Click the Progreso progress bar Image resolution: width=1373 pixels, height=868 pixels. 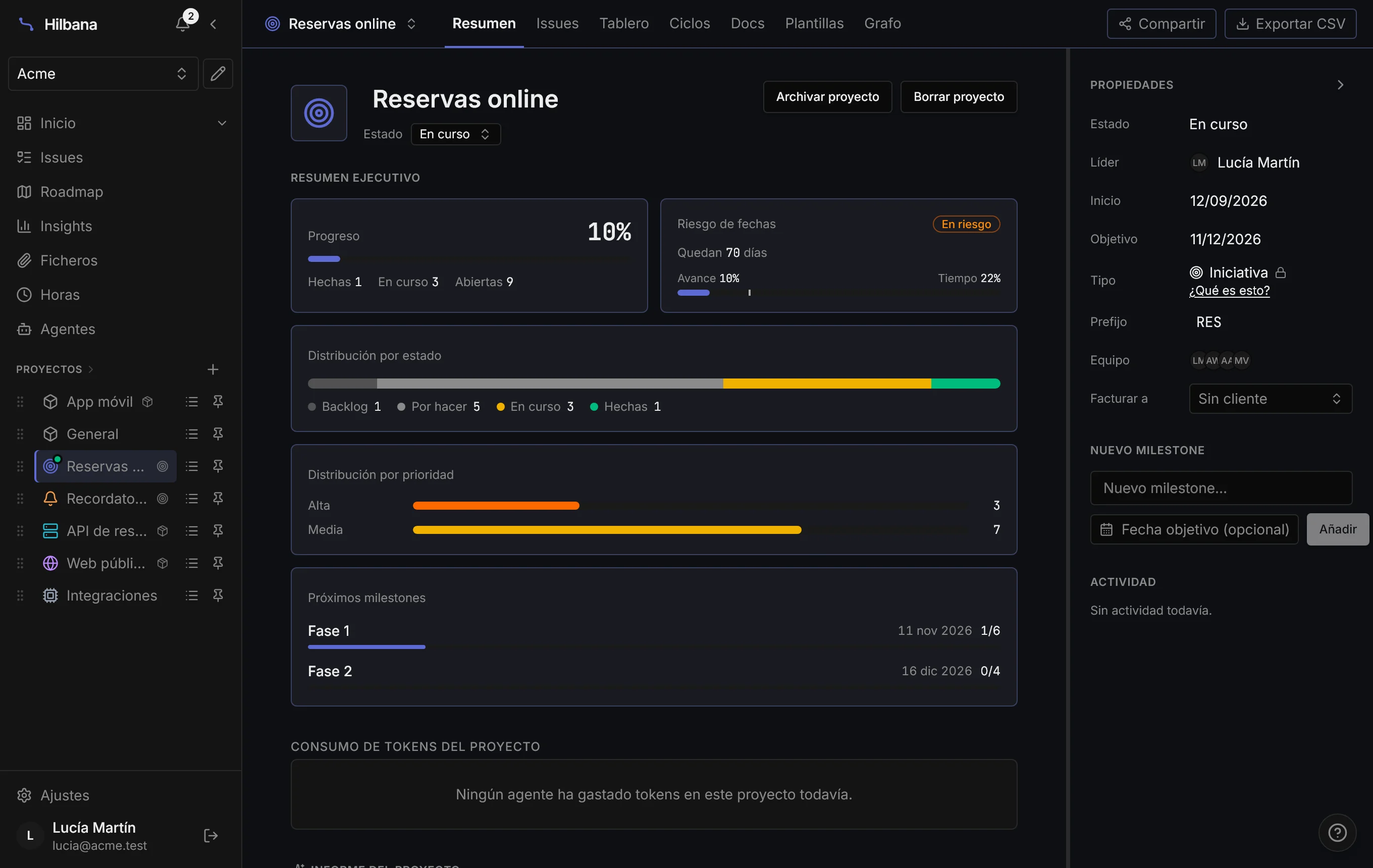click(x=469, y=259)
